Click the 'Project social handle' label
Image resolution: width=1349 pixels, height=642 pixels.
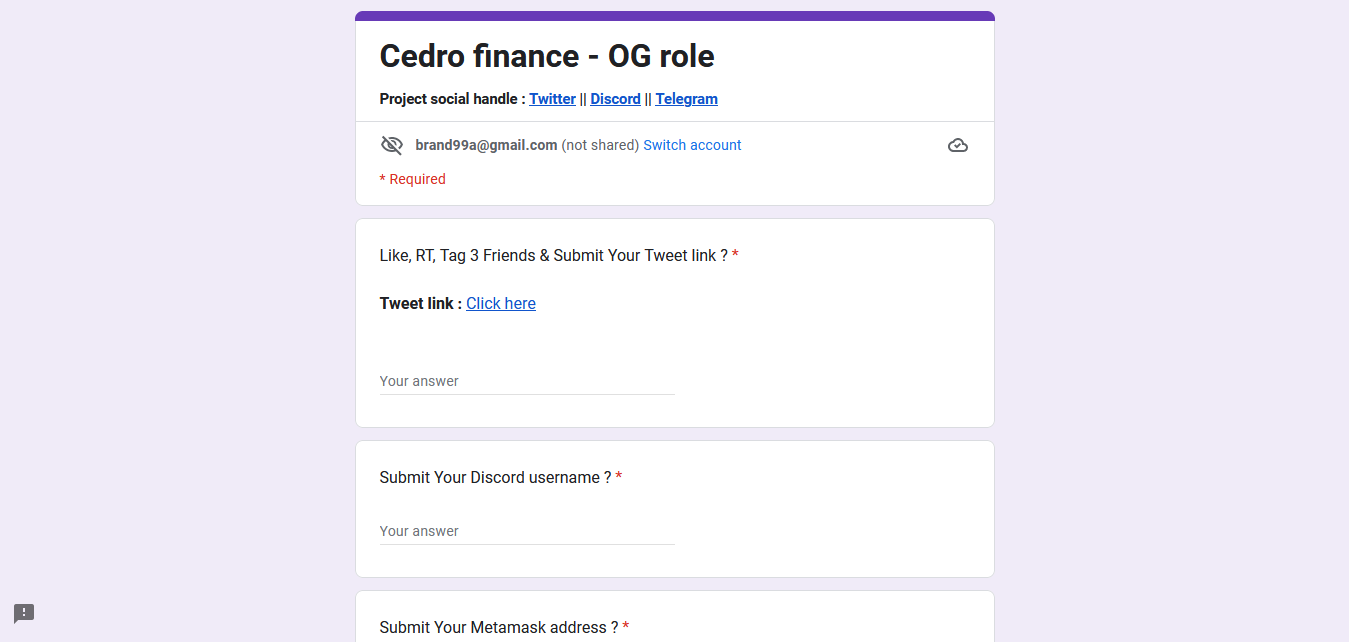click(452, 99)
